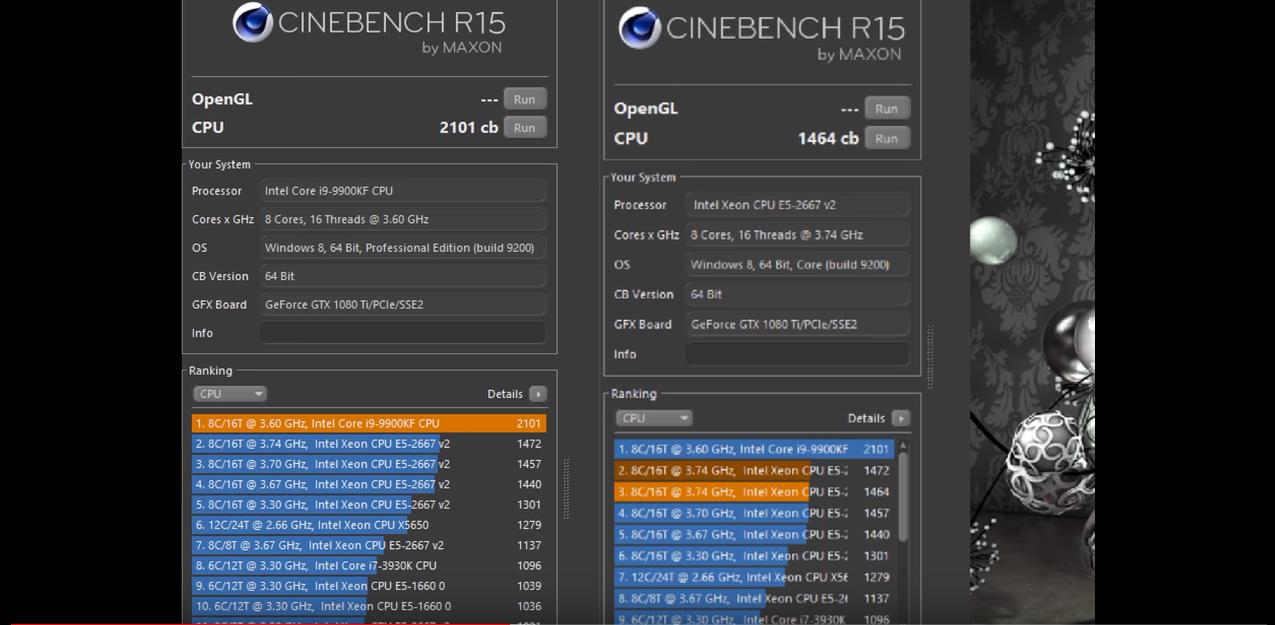Select left window row with score 1301

[369, 505]
